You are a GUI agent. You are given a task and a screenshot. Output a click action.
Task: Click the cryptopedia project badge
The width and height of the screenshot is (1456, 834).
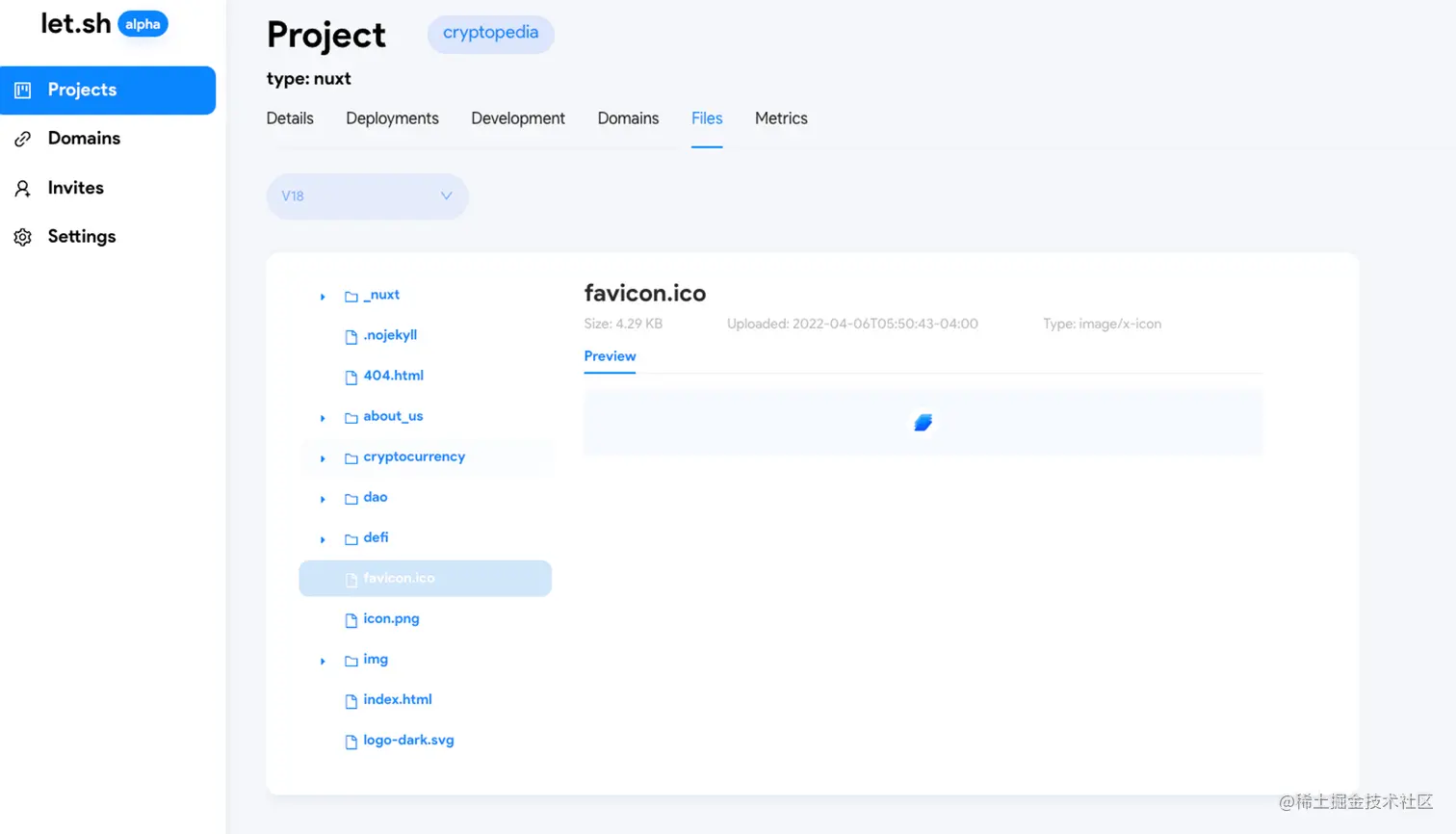click(490, 34)
